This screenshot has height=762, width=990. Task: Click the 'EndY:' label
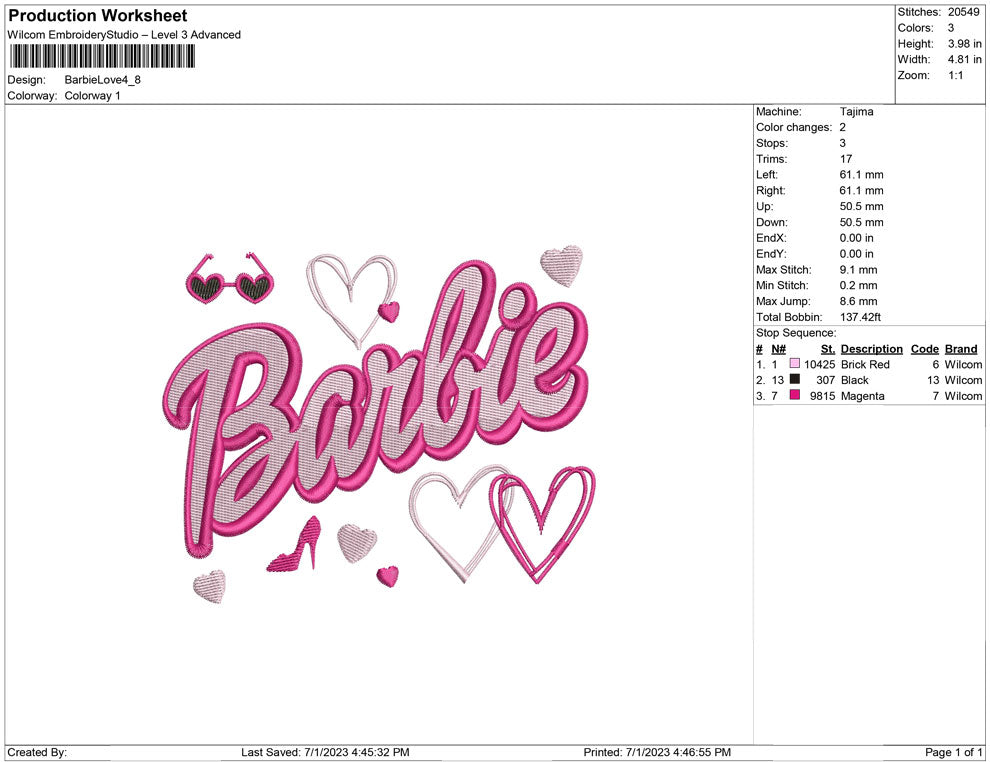tap(771, 254)
